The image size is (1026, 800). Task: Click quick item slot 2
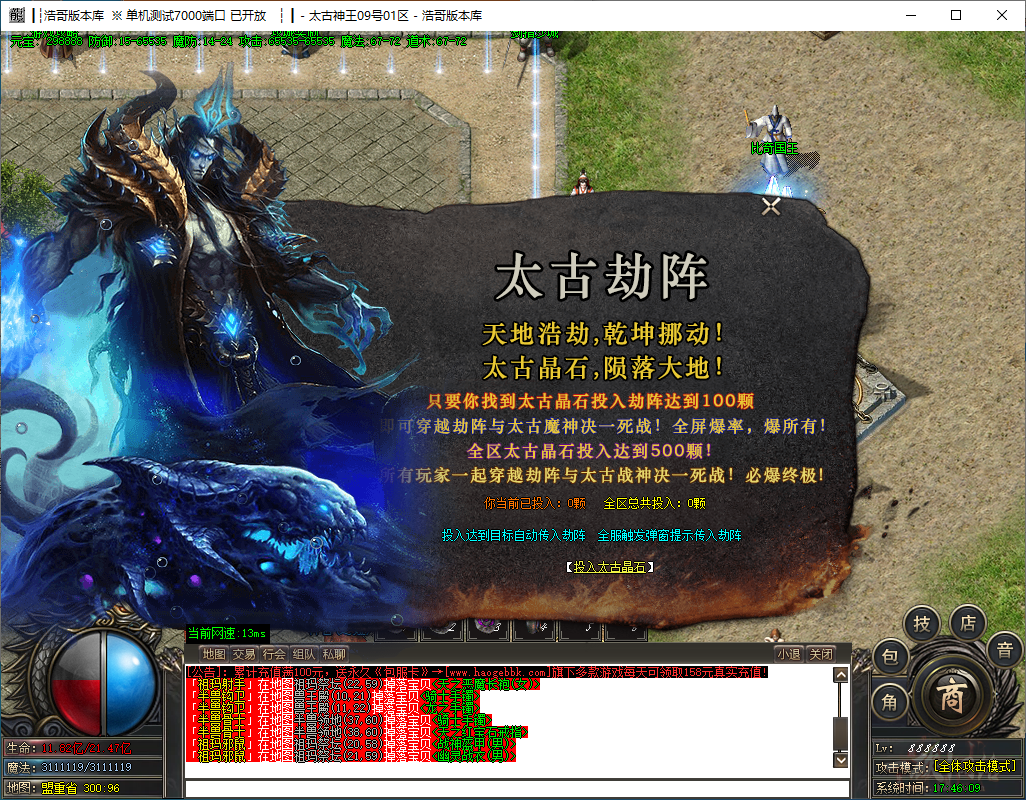pyautogui.click(x=442, y=628)
